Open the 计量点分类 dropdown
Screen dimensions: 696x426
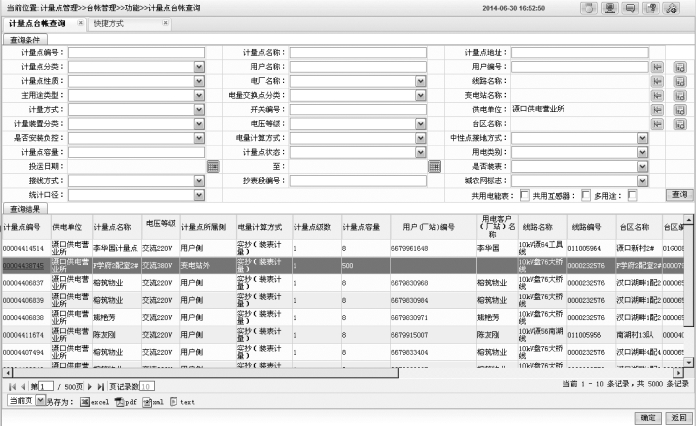click(x=199, y=67)
